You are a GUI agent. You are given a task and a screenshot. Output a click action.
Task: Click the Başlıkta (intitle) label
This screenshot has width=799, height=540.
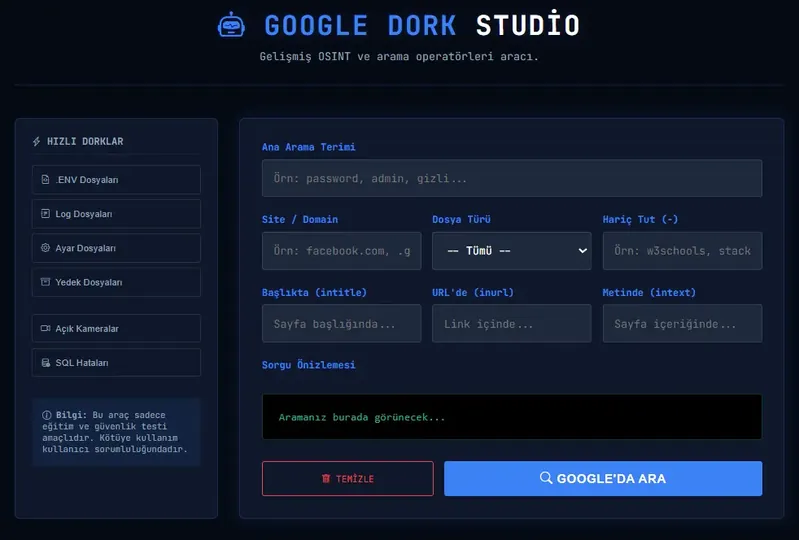click(314, 292)
